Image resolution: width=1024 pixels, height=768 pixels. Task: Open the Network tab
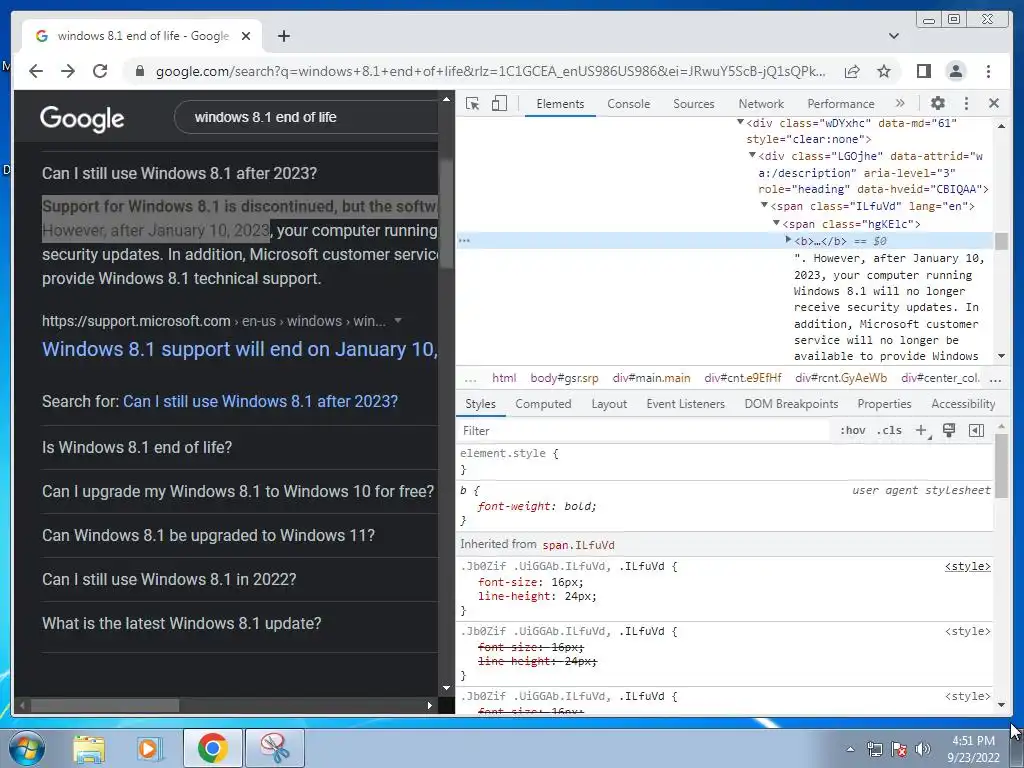click(x=761, y=104)
